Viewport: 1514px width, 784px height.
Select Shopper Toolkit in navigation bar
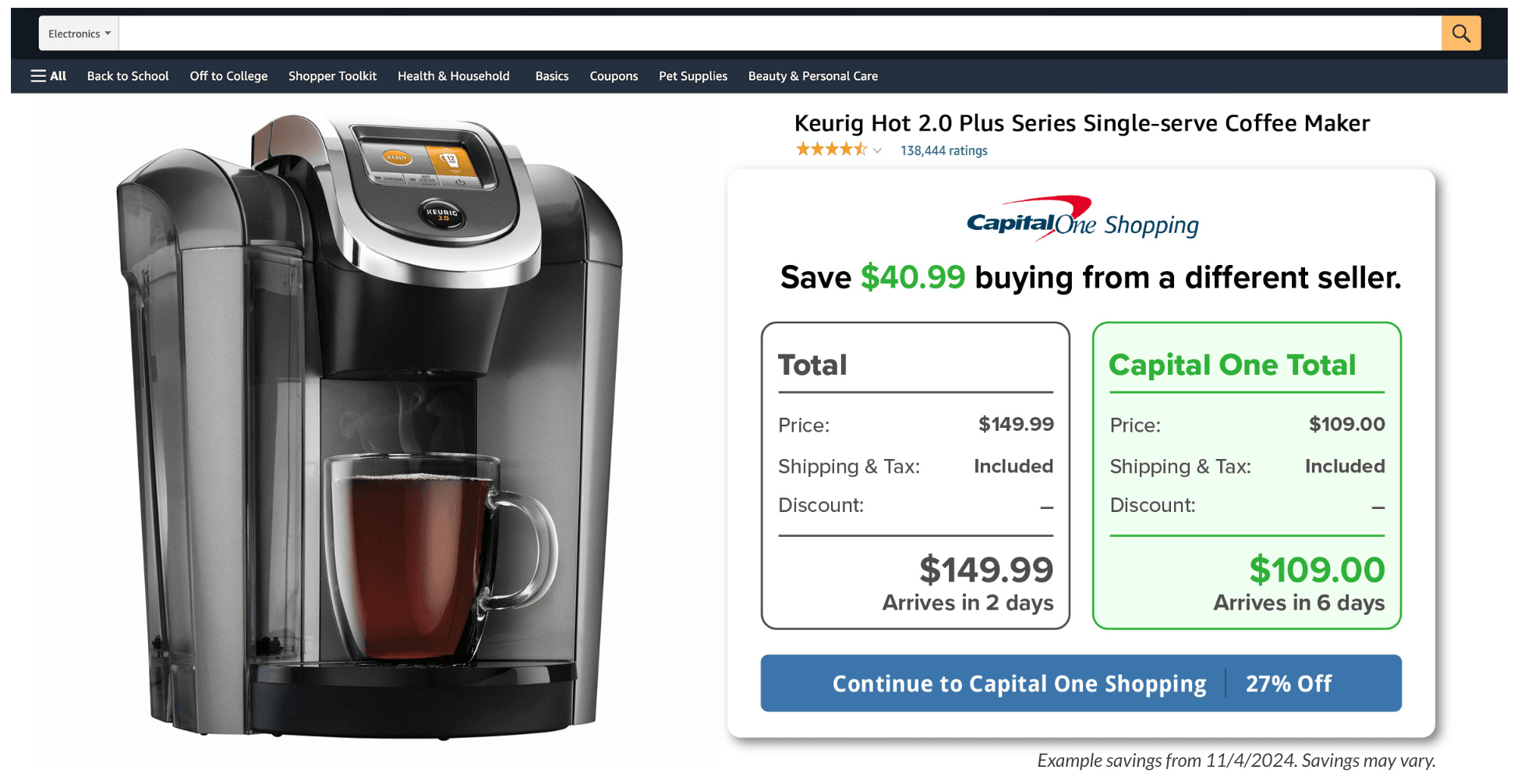pos(332,76)
